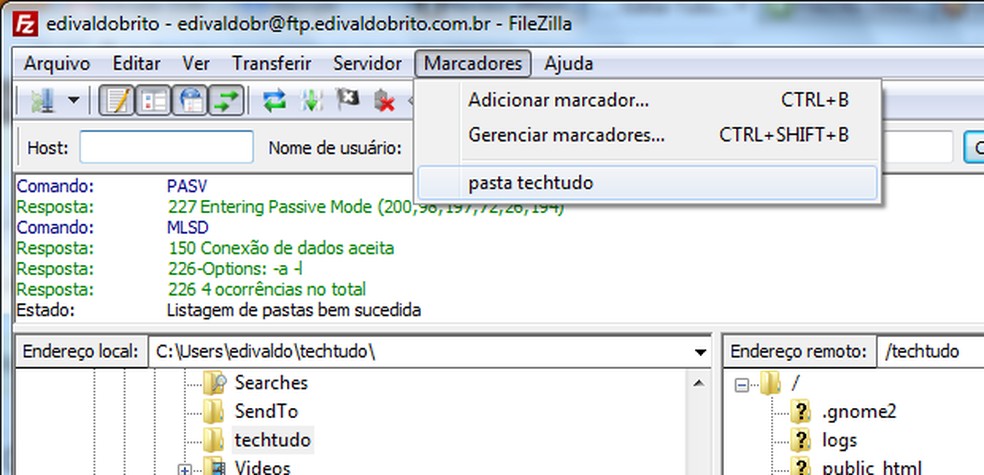Disconnect from the server icon
This screenshot has height=475, width=984.
coord(384,100)
